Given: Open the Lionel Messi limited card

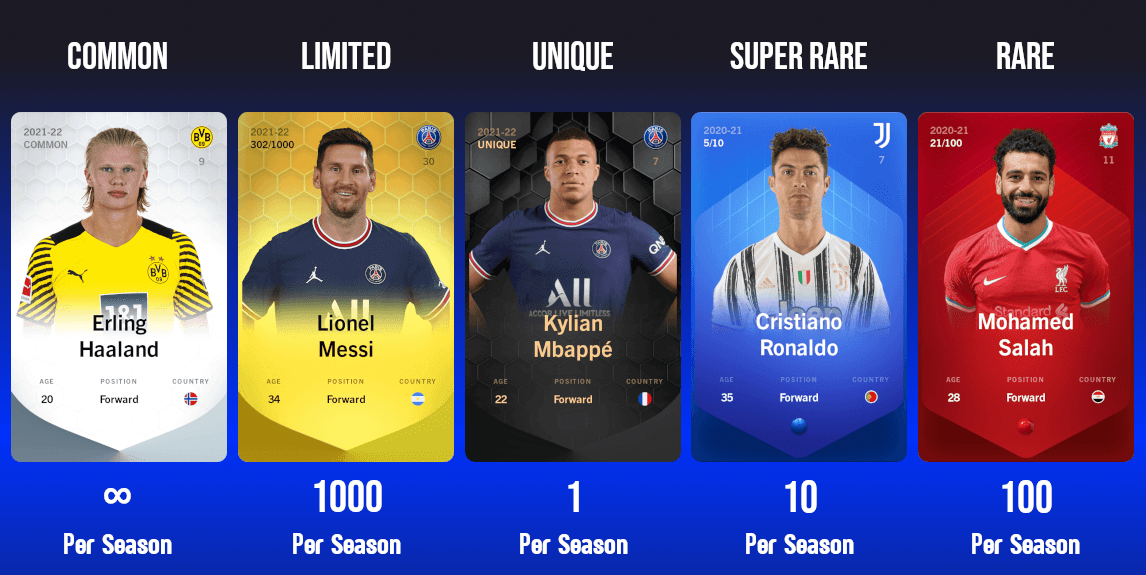Looking at the screenshot, I should [x=346, y=286].
